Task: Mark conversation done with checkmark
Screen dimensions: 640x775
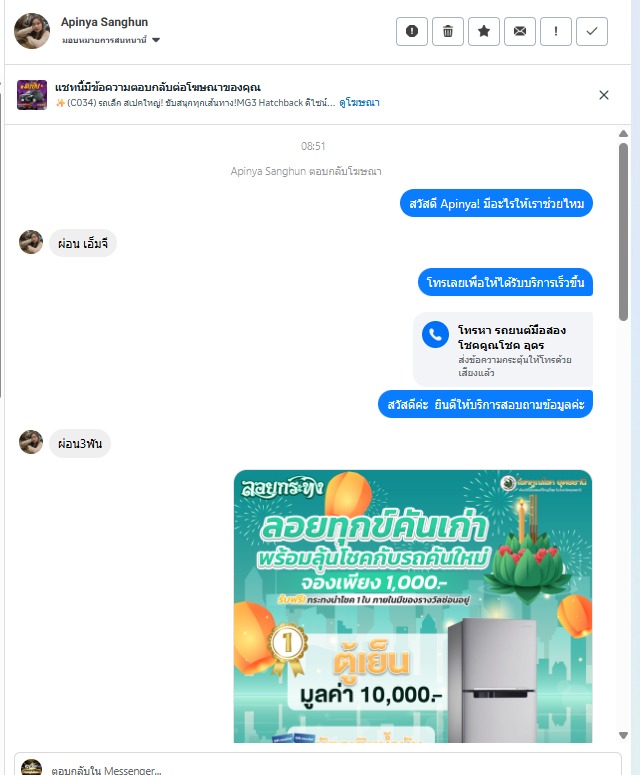Action: tap(592, 31)
